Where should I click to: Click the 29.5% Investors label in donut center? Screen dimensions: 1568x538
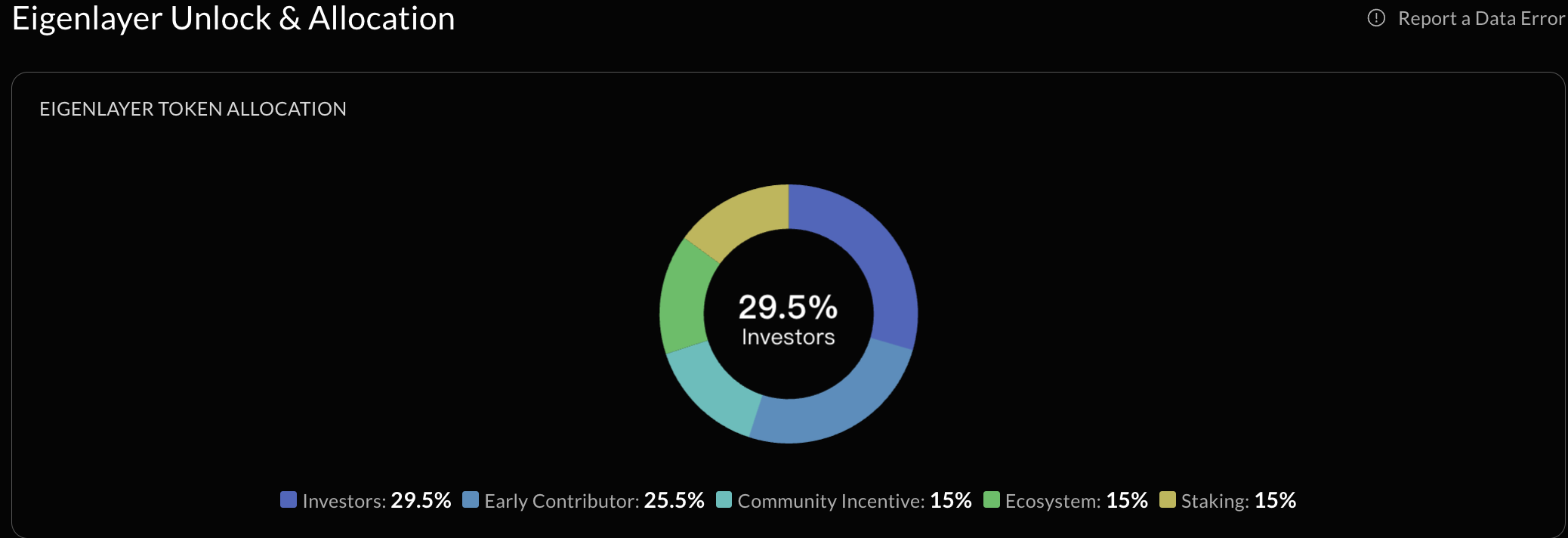[788, 319]
